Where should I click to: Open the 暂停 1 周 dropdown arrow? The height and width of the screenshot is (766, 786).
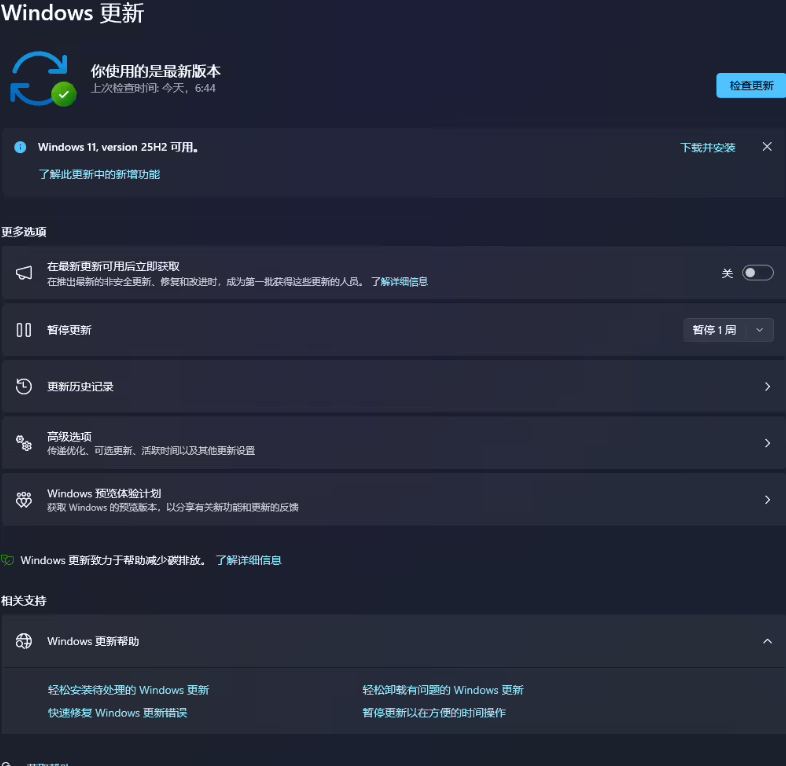pyautogui.click(x=760, y=330)
